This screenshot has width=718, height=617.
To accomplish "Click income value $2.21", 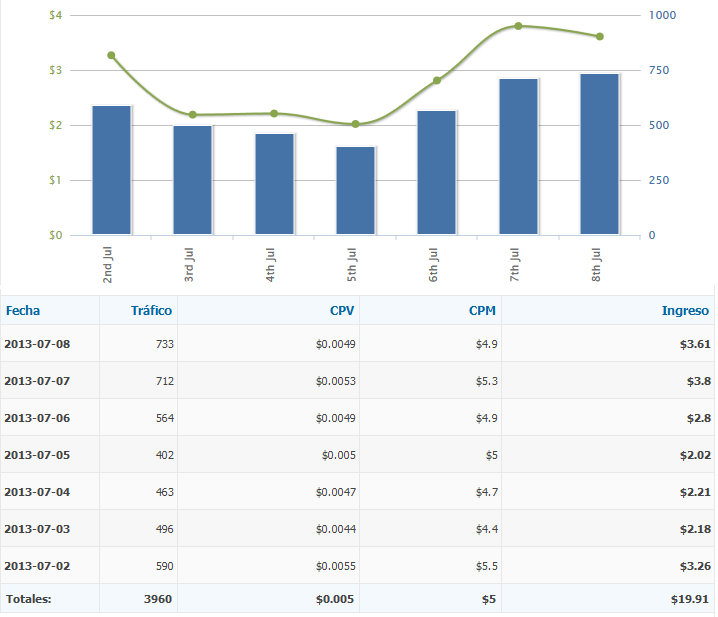I will [x=695, y=492].
